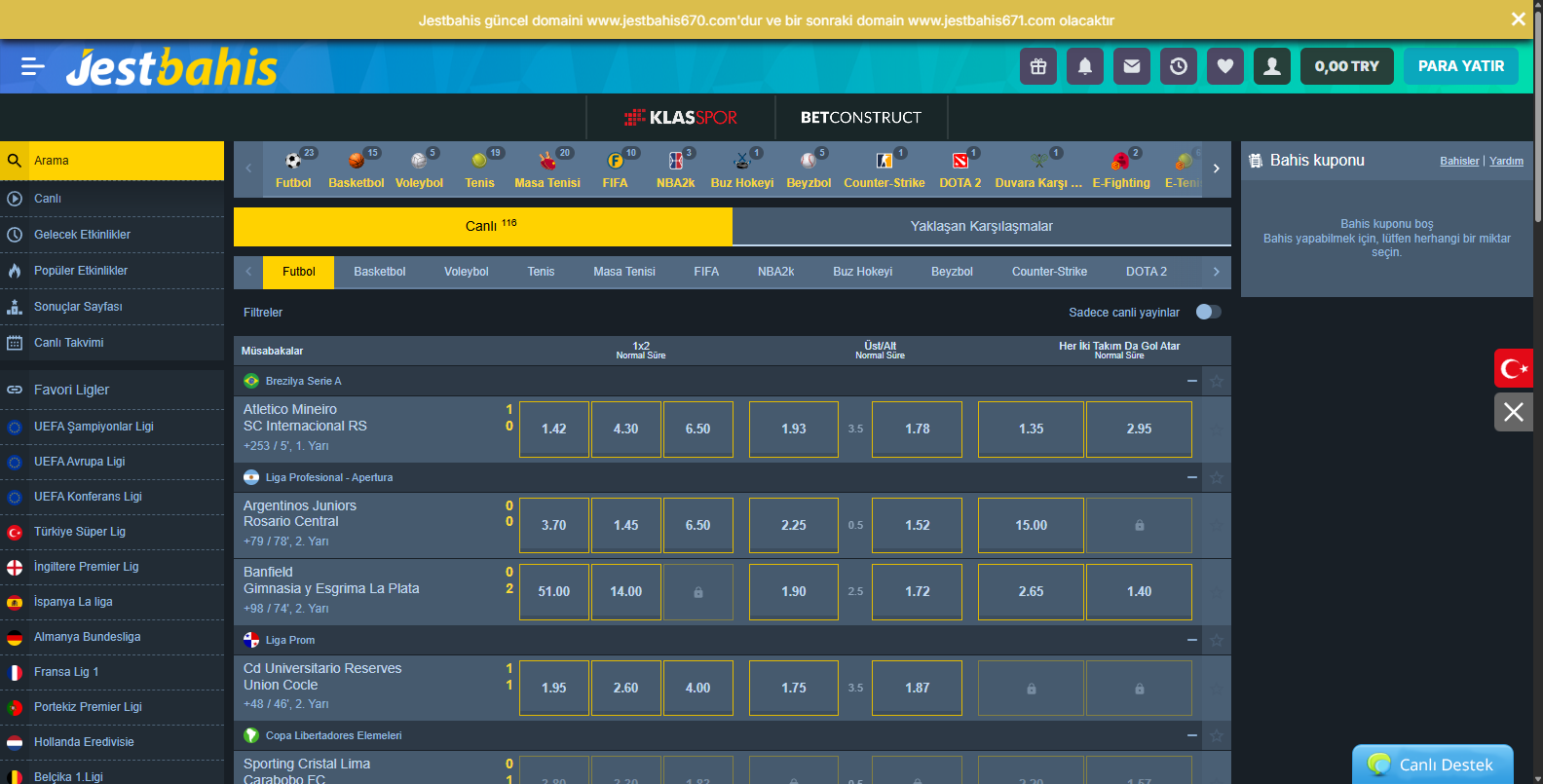Select Counter-Strike icon in top carousel
The image size is (1543, 784).
pyautogui.click(x=884, y=169)
